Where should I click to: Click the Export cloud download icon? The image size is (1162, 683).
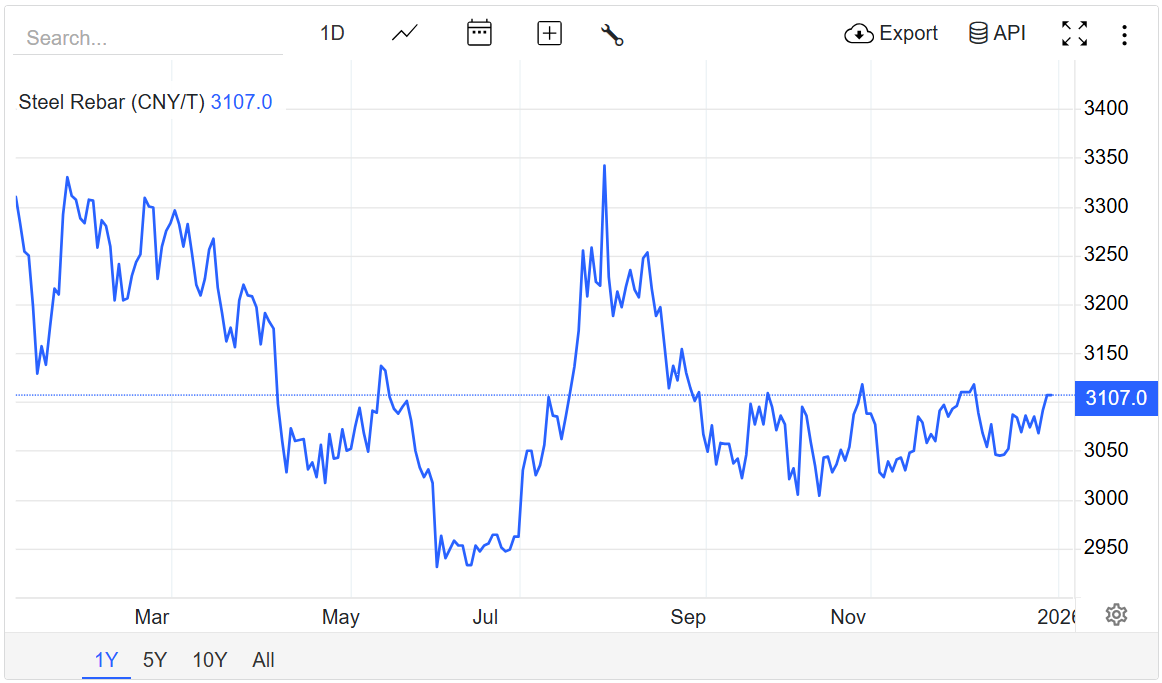coord(859,34)
